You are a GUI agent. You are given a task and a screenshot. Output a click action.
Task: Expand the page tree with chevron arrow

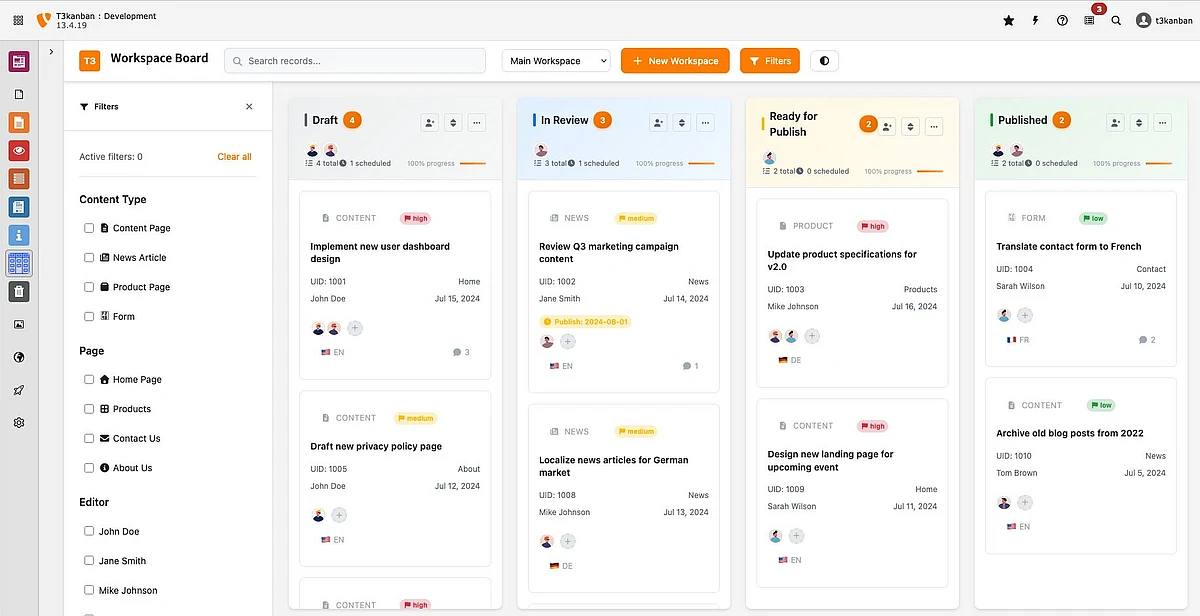[x=51, y=52]
